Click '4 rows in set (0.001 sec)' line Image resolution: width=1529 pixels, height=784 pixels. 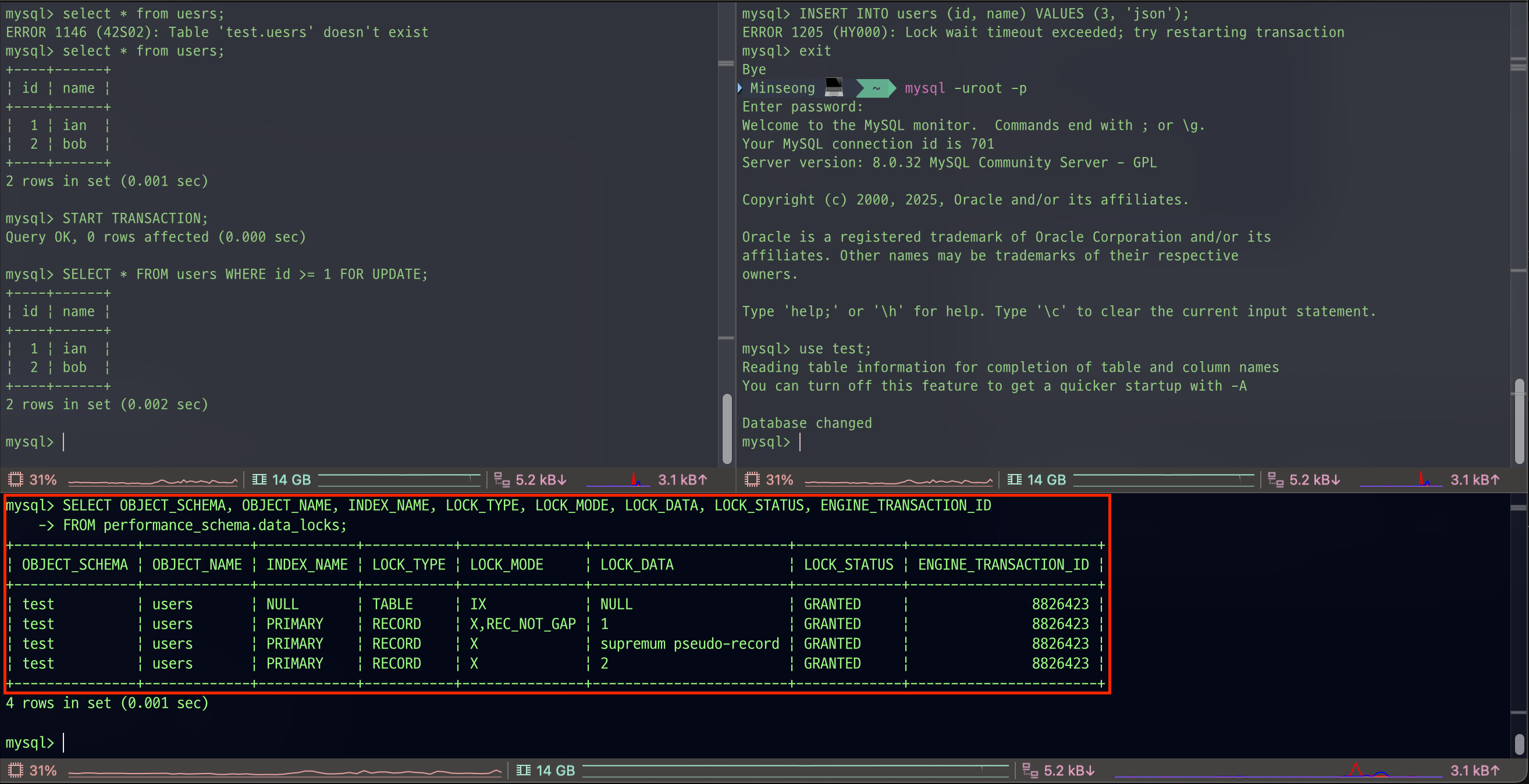(x=107, y=703)
